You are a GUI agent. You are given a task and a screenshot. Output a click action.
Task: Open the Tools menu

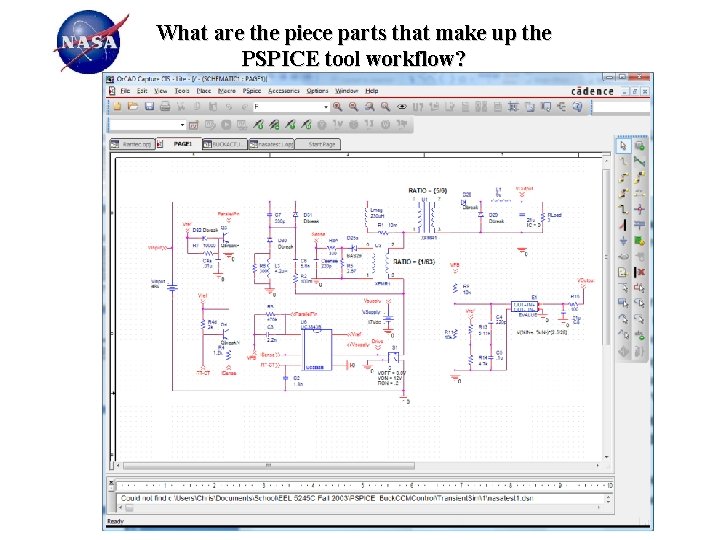pos(182,91)
